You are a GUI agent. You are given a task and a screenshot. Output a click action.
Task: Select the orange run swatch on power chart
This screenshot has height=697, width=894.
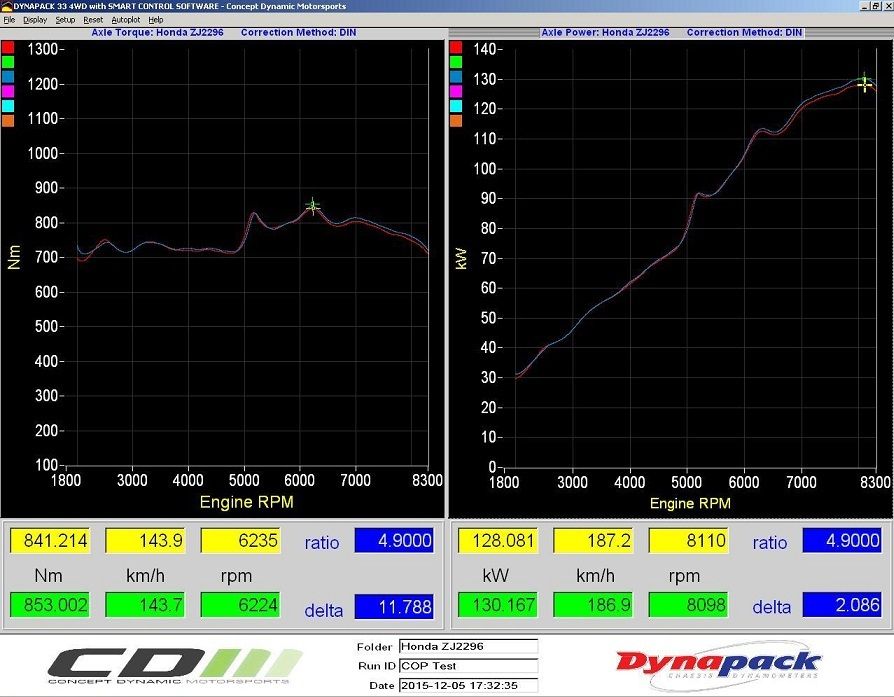point(455,120)
